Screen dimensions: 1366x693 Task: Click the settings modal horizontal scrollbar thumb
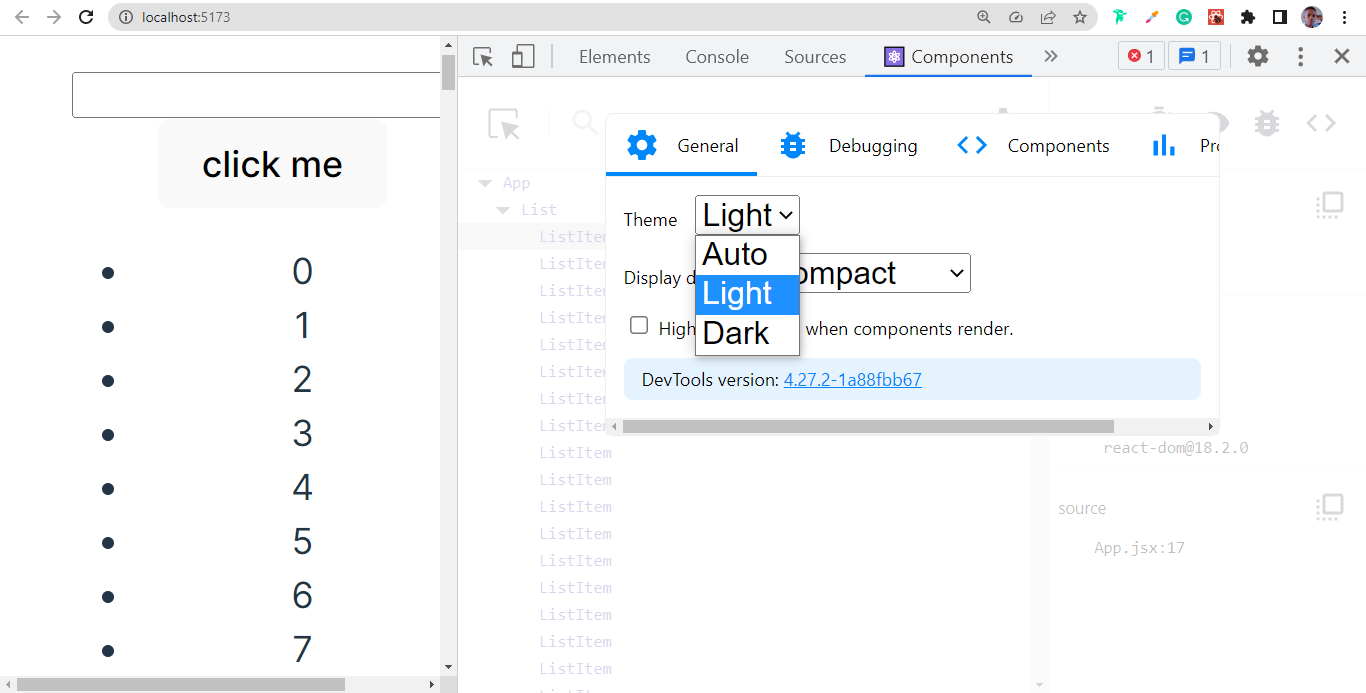868,426
